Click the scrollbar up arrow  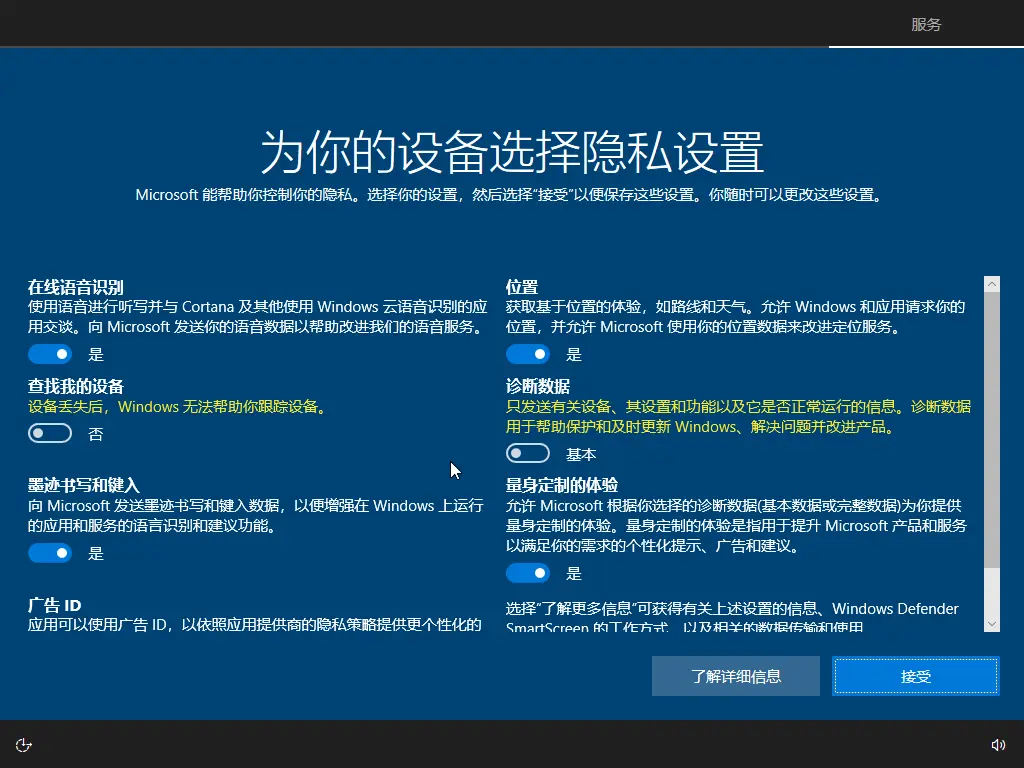992,283
